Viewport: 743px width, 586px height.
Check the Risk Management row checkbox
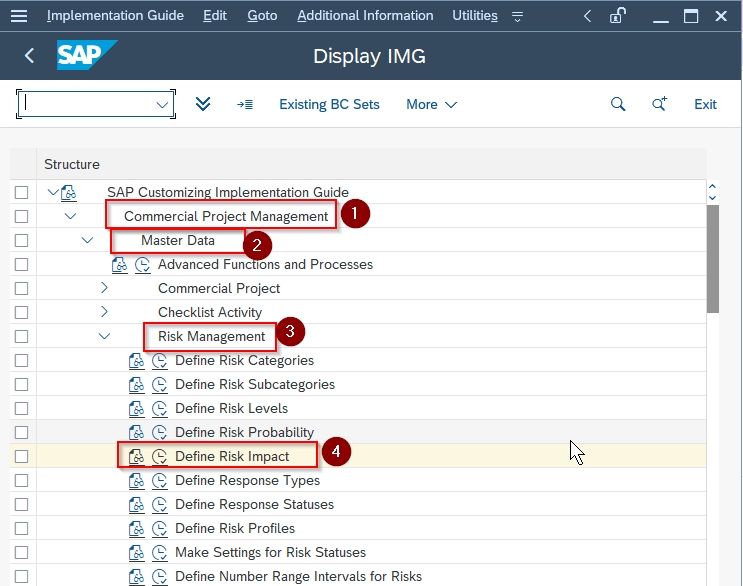(x=21, y=337)
